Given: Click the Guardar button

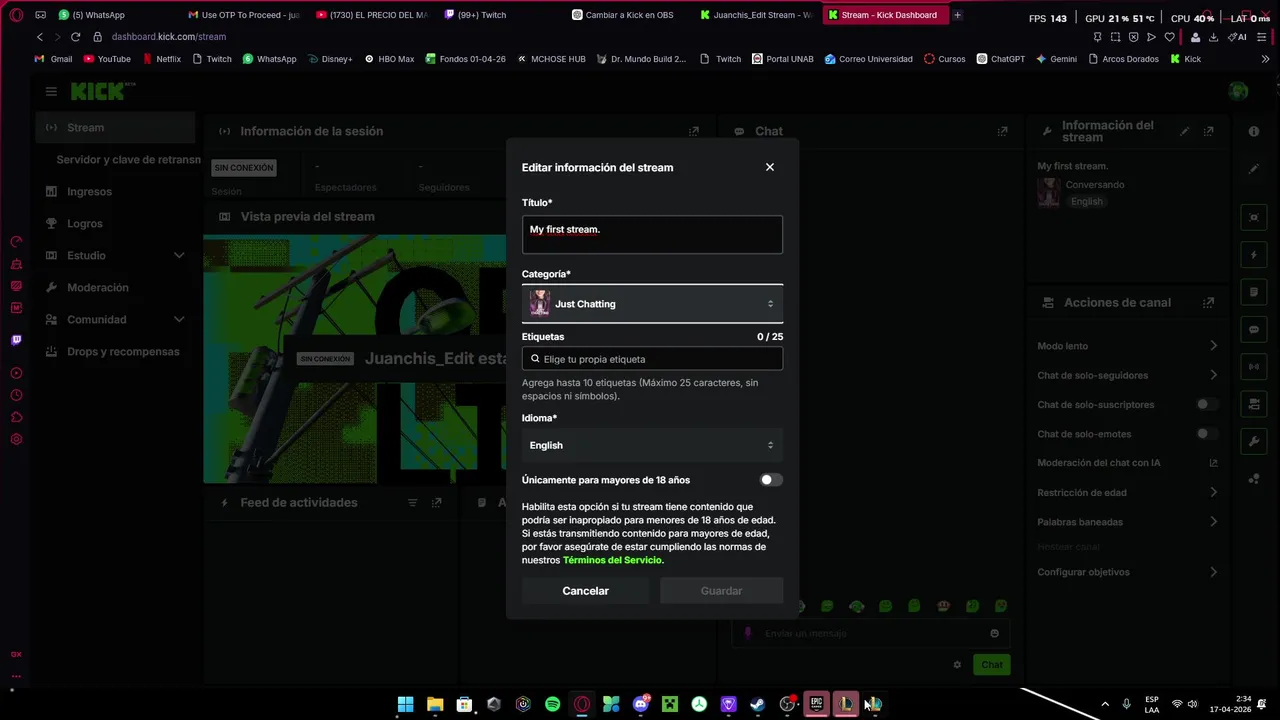Looking at the screenshot, I should tap(721, 591).
